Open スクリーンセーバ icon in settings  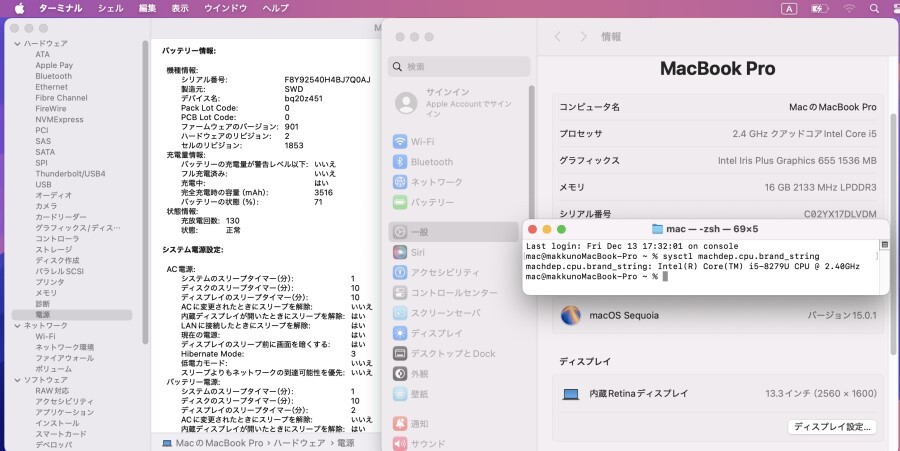[400, 313]
